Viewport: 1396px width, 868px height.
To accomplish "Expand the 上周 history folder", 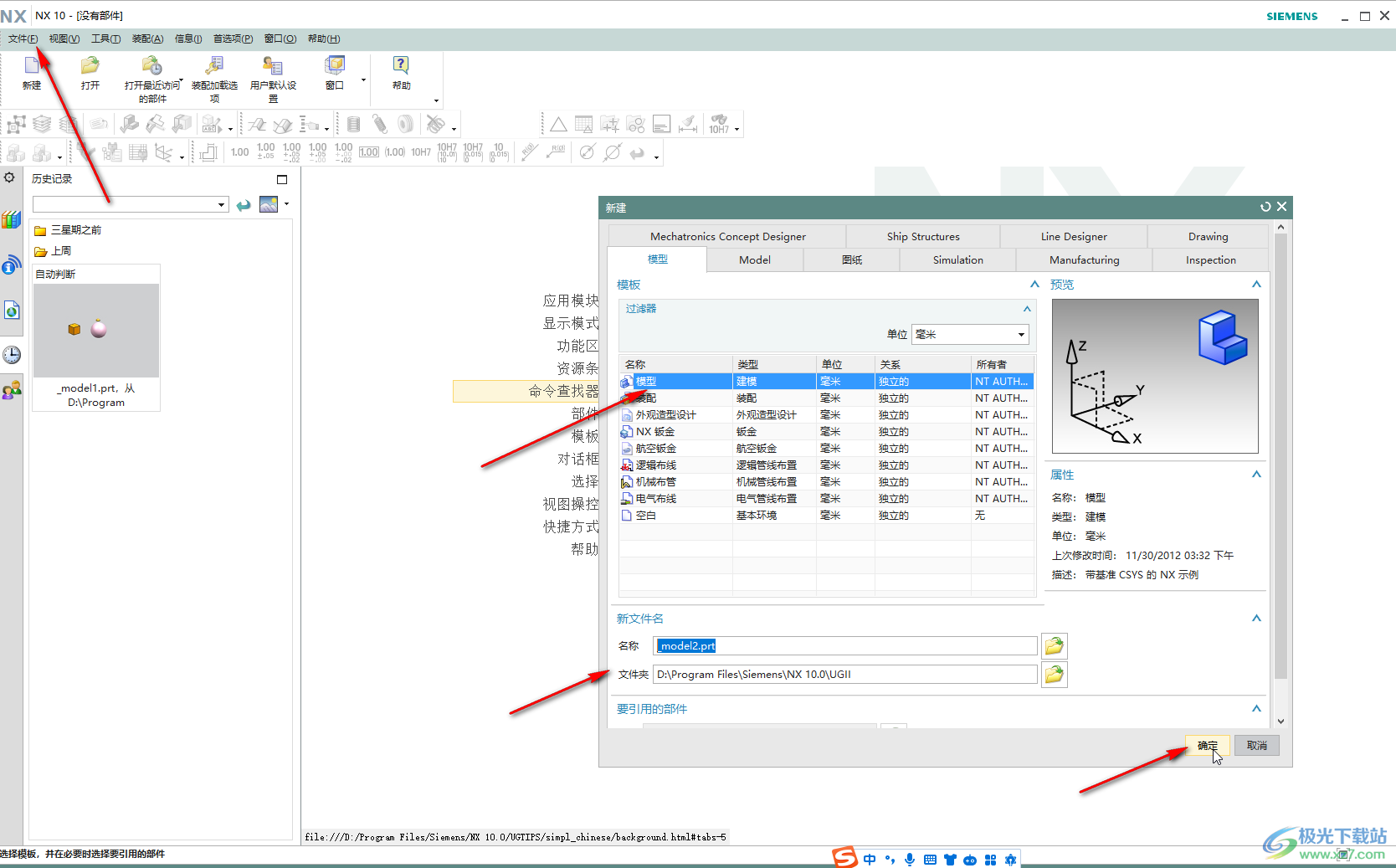I will (52, 251).
